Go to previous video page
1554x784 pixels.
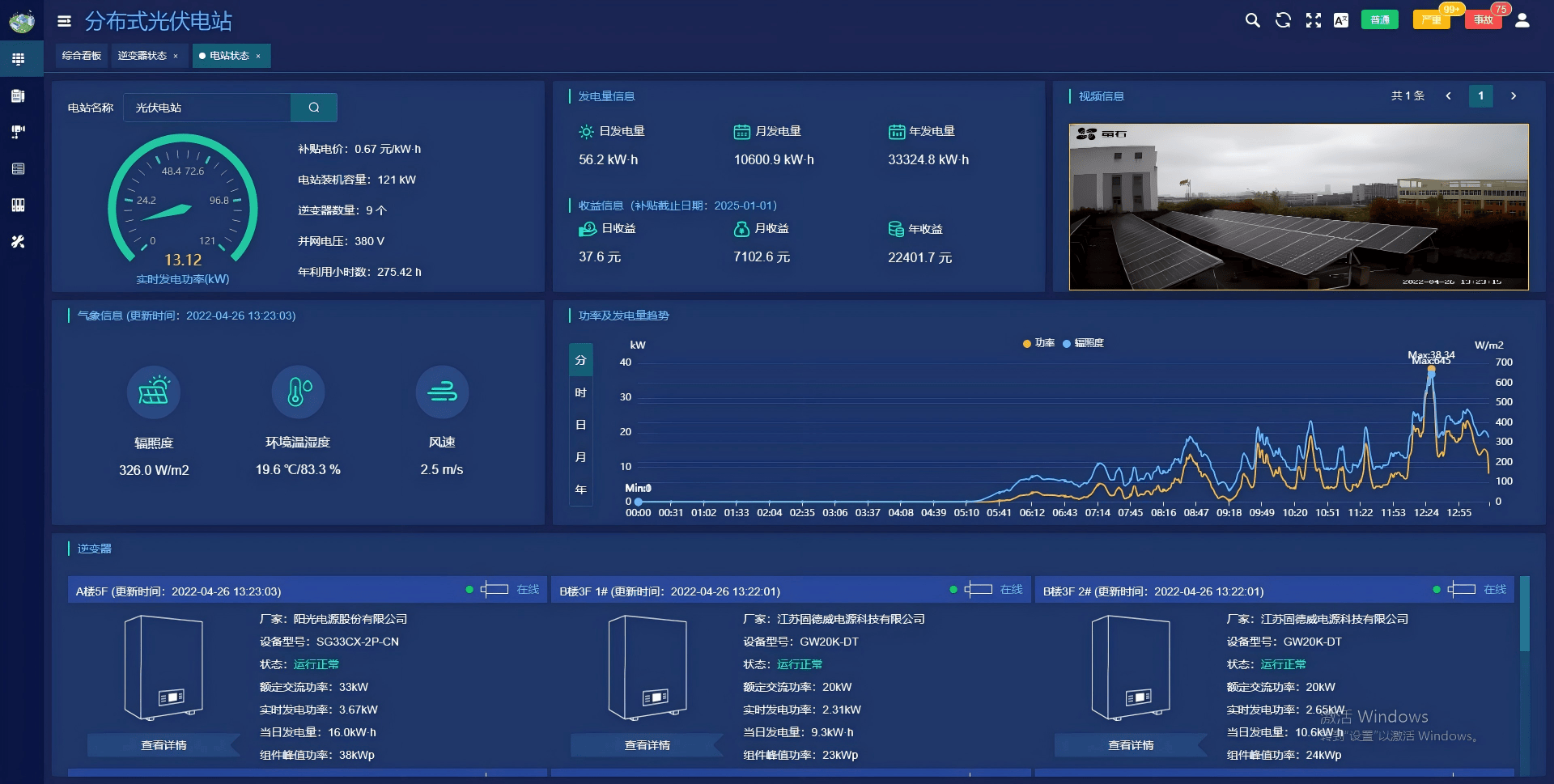1448,95
